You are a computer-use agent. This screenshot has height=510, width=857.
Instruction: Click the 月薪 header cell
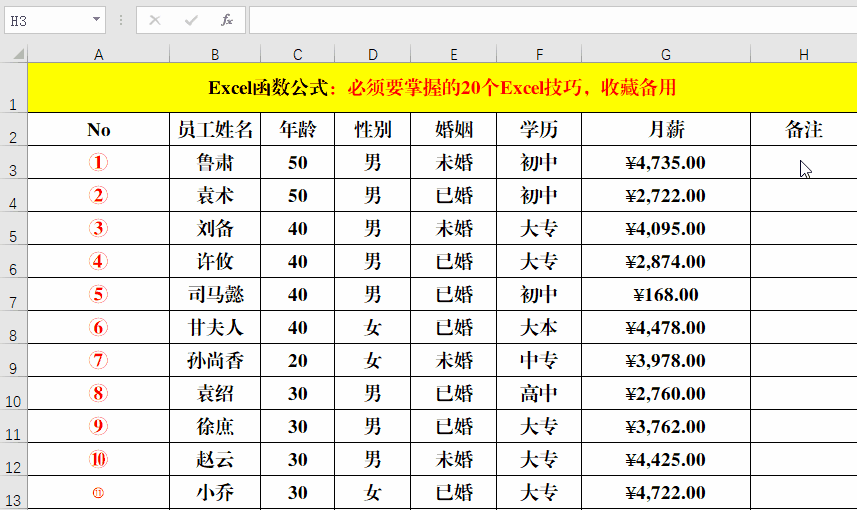click(x=666, y=130)
